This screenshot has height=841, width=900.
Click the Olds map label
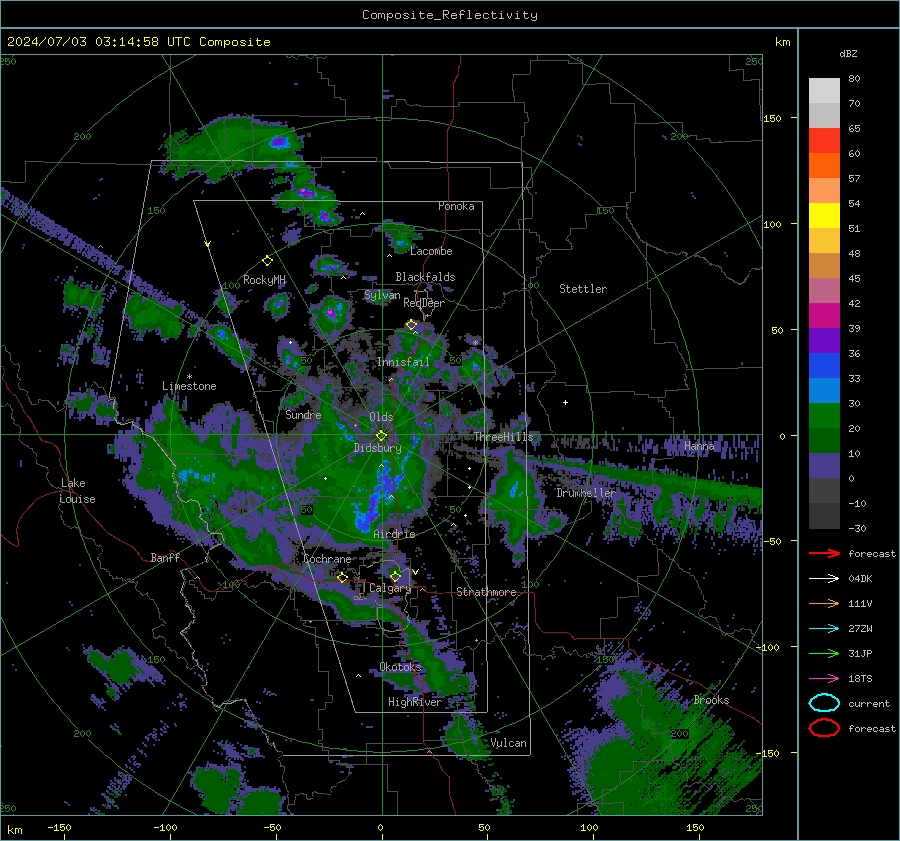pos(381,417)
